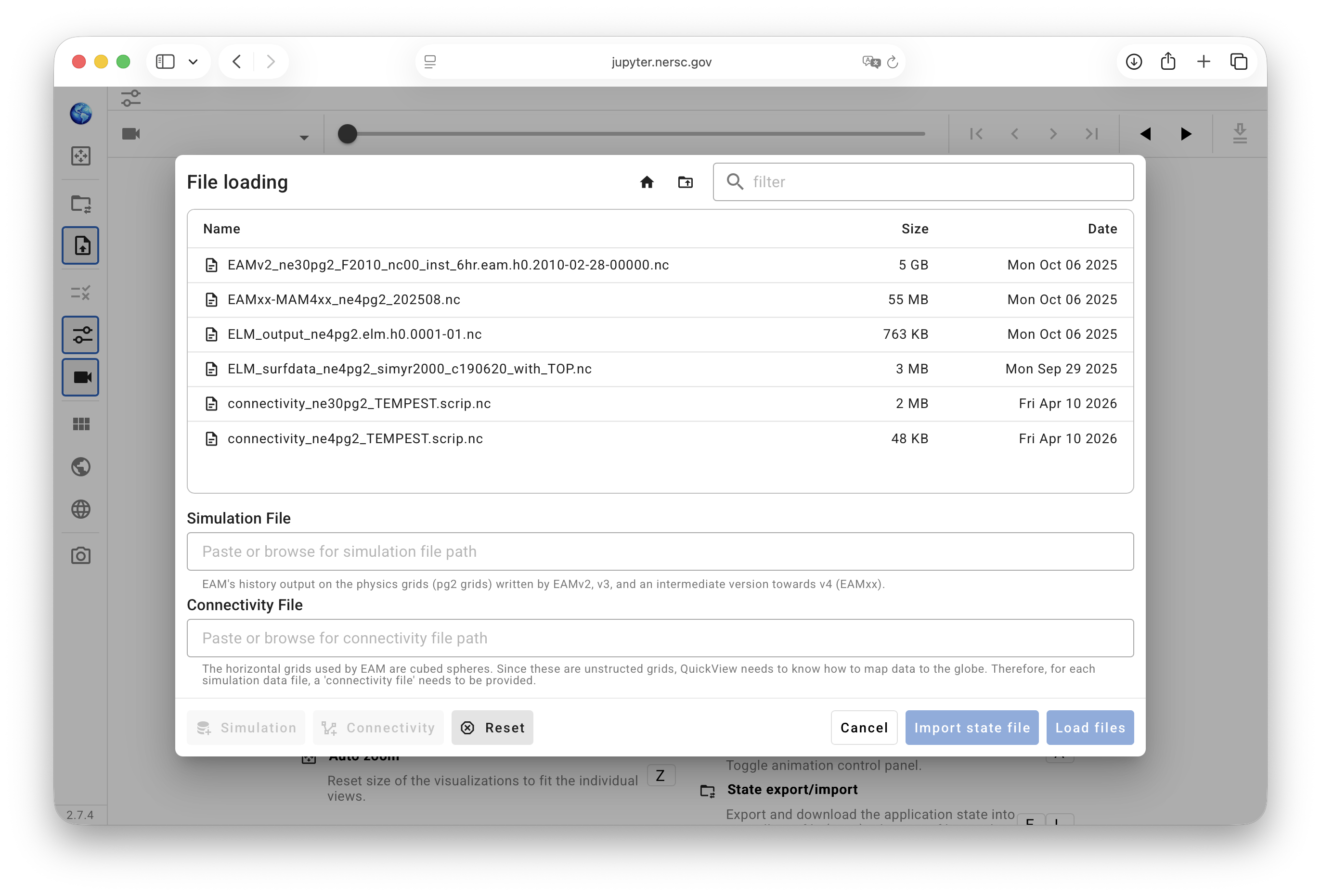Image resolution: width=1321 pixels, height=896 pixels.
Task: Click the variable selection checklist icon
Action: 81,293
